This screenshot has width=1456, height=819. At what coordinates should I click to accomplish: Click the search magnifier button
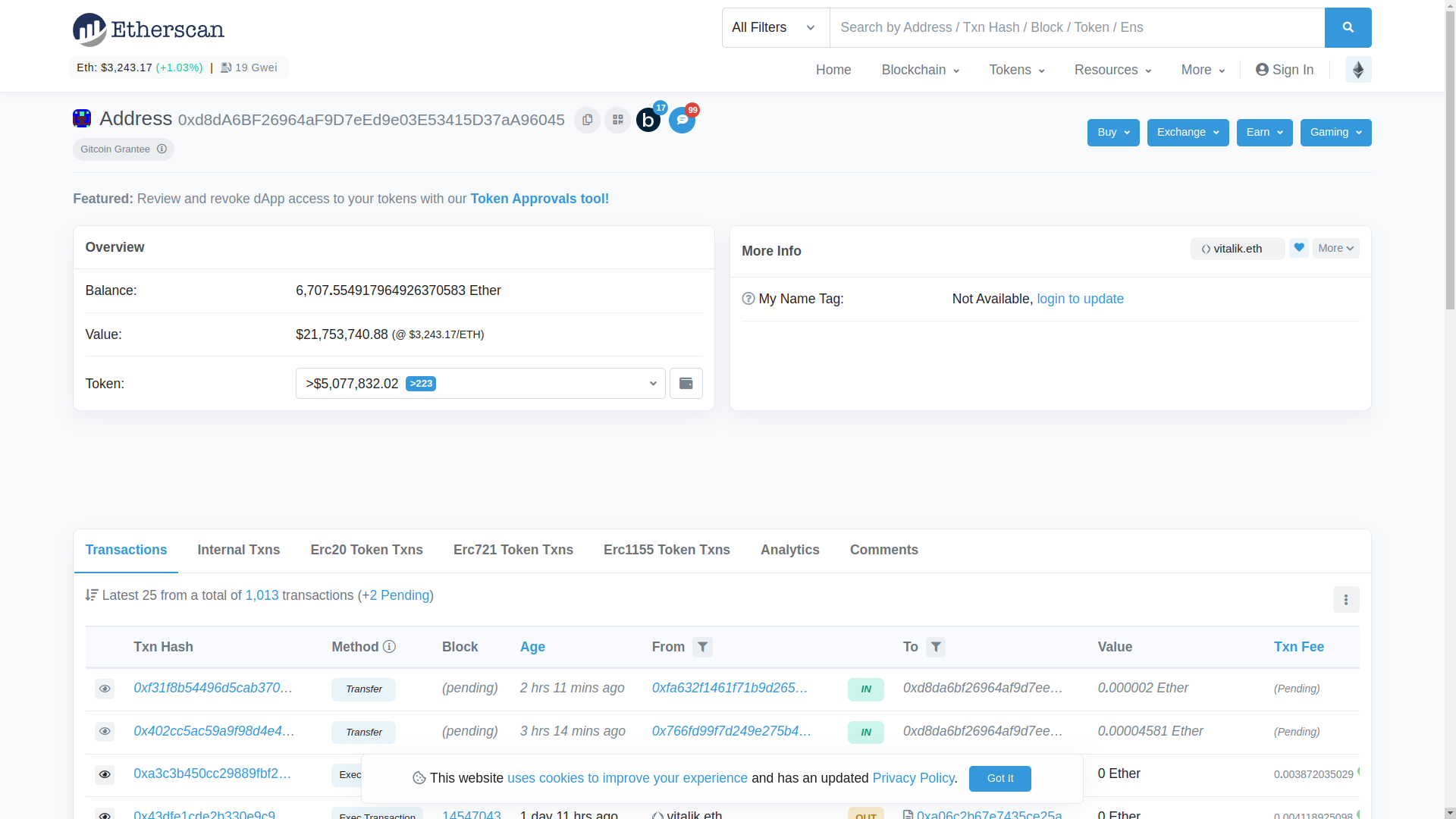point(1348,27)
